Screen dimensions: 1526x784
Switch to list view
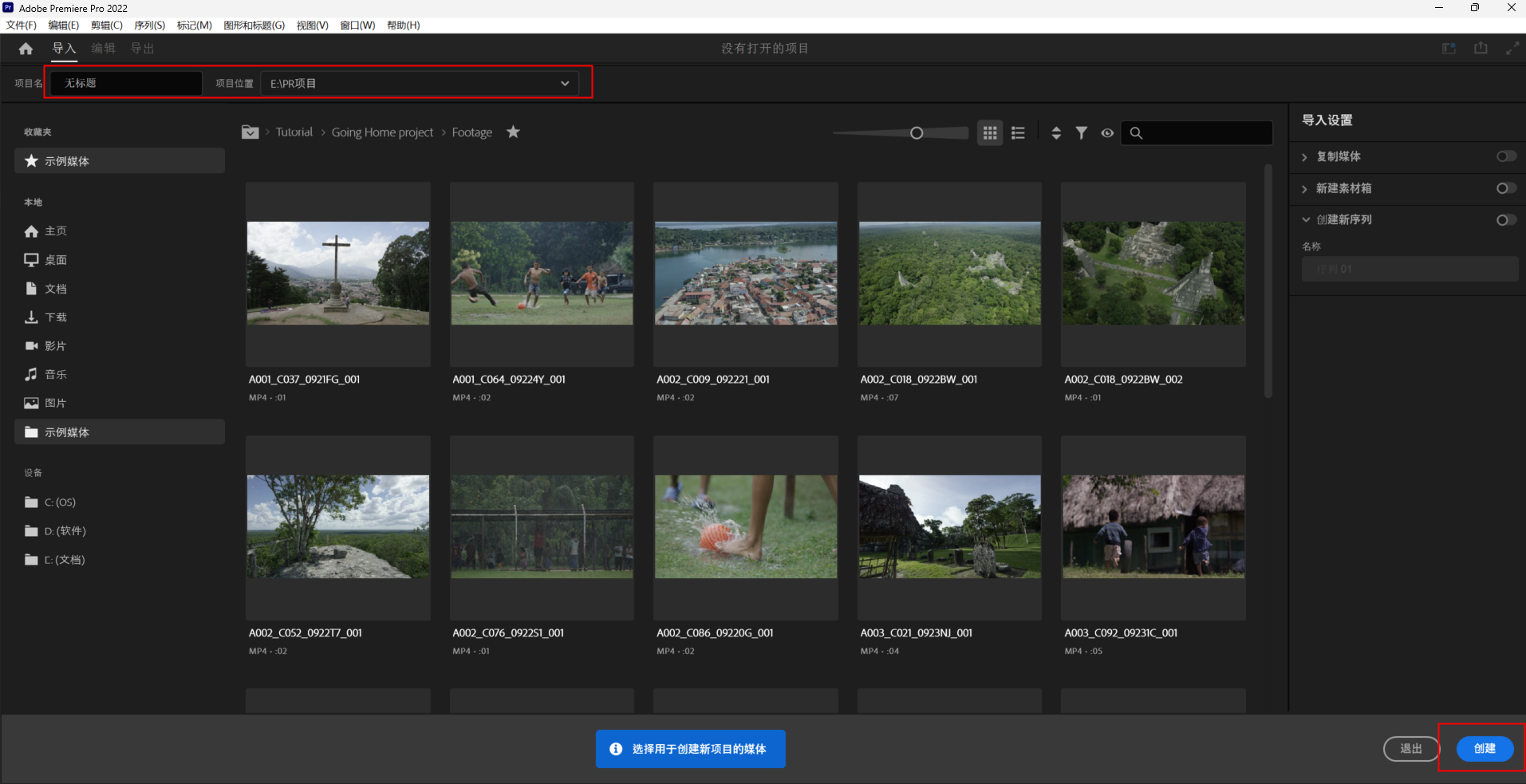[x=1018, y=133]
